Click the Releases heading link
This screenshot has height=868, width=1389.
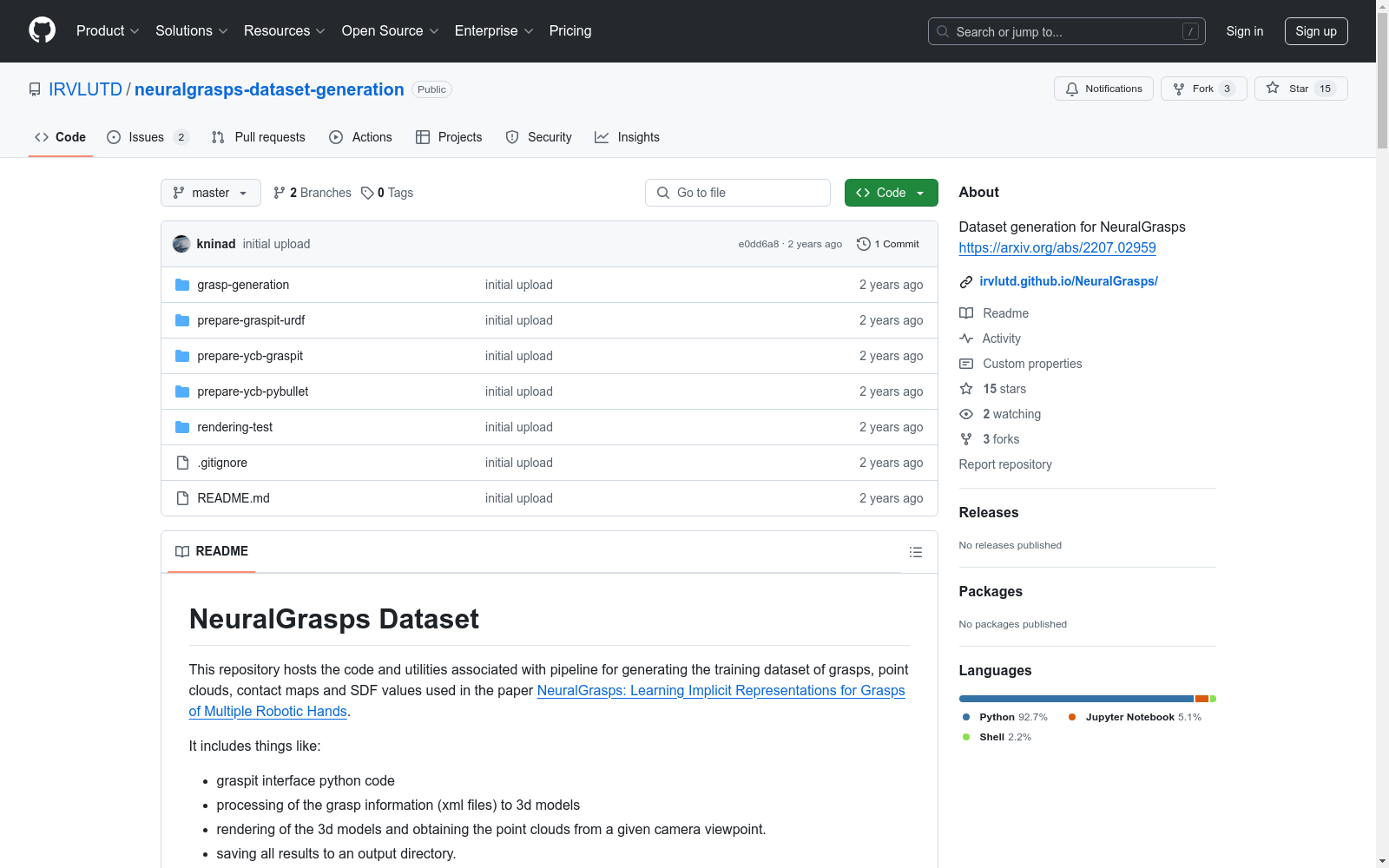(x=989, y=512)
